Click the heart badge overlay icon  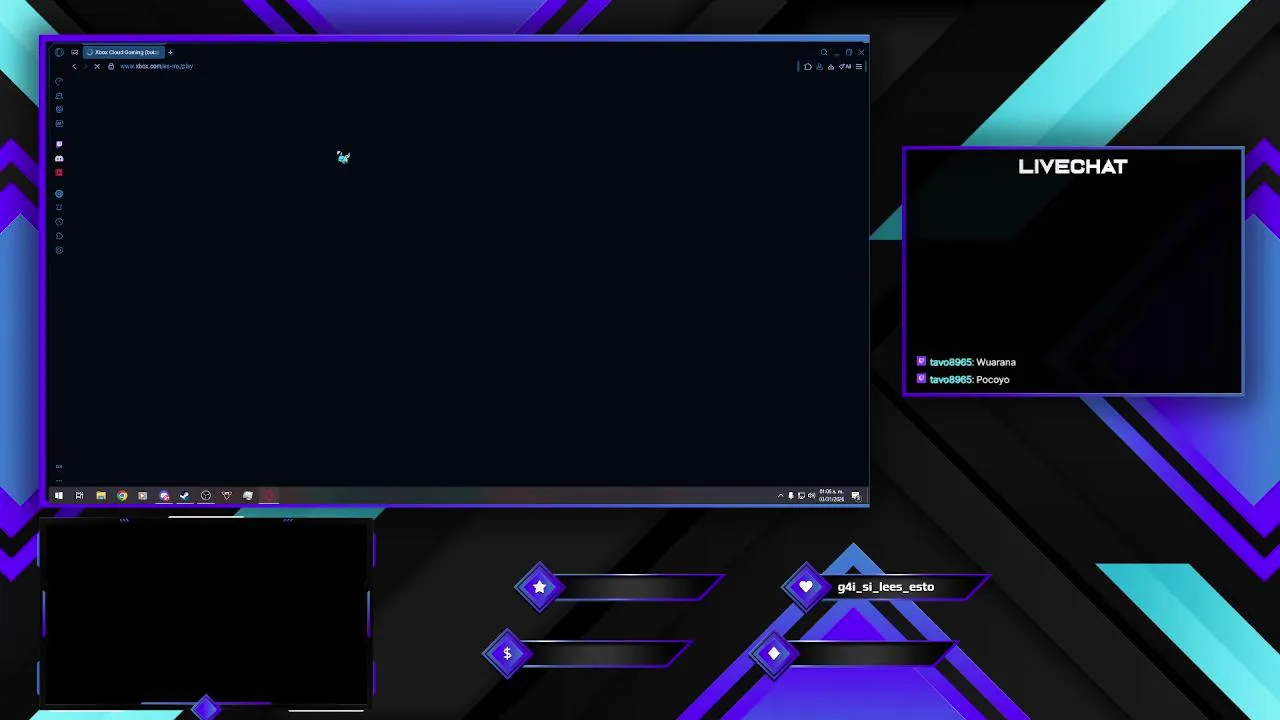point(806,587)
